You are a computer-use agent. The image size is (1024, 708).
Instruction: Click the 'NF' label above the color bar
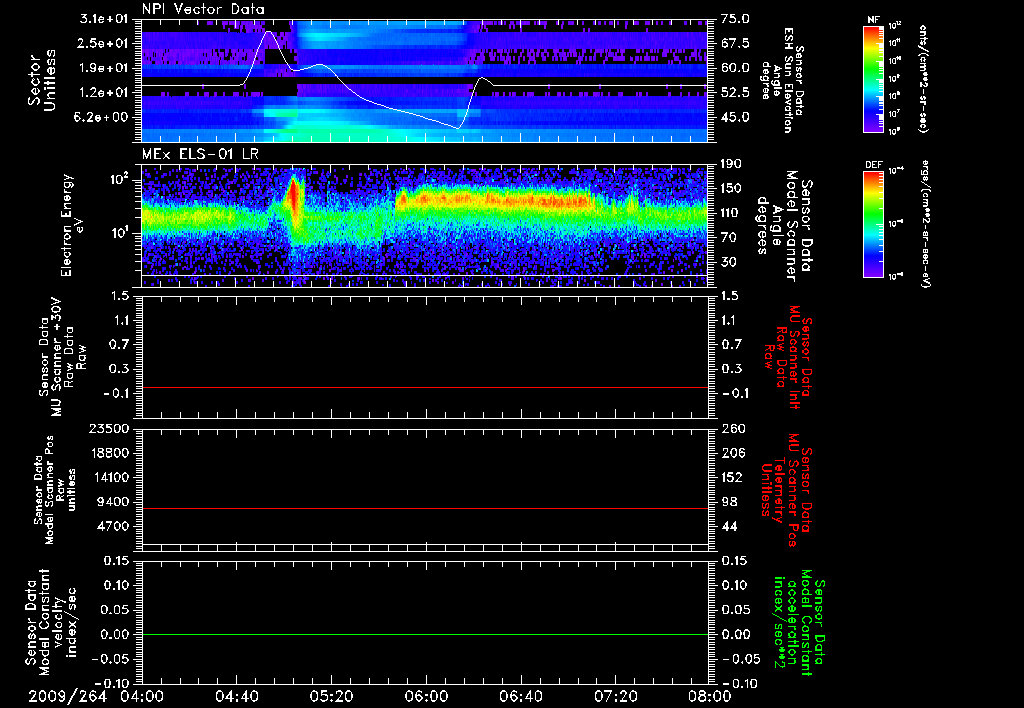pyautogui.click(x=873, y=20)
